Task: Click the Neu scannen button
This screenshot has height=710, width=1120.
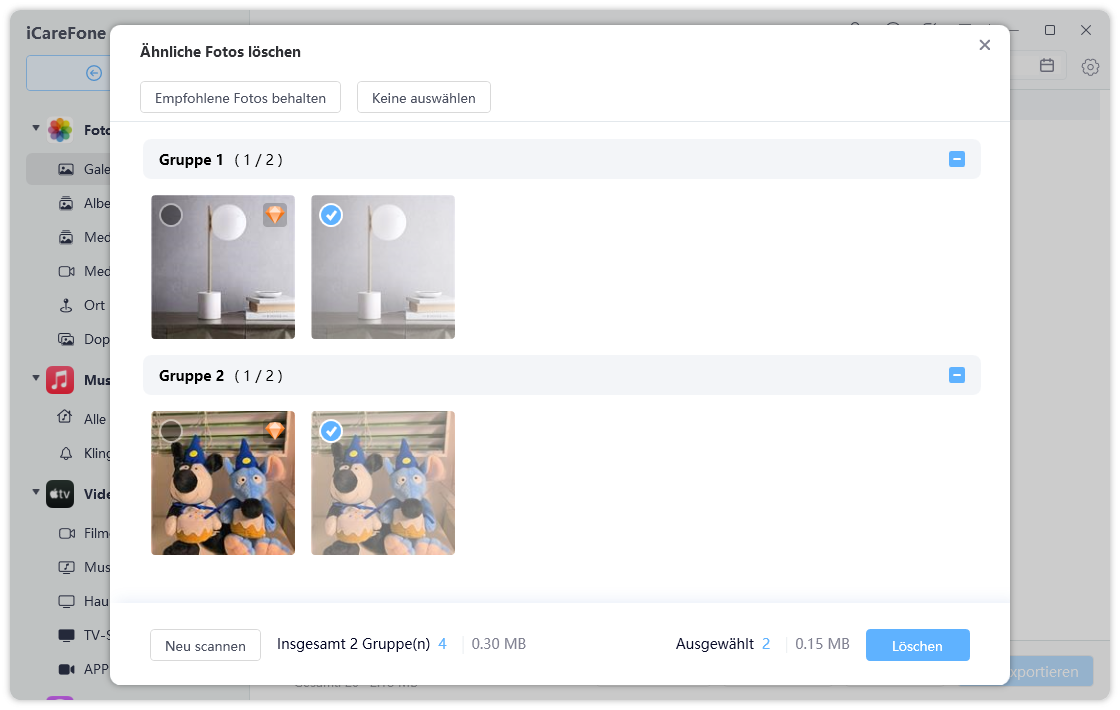Action: [205, 646]
